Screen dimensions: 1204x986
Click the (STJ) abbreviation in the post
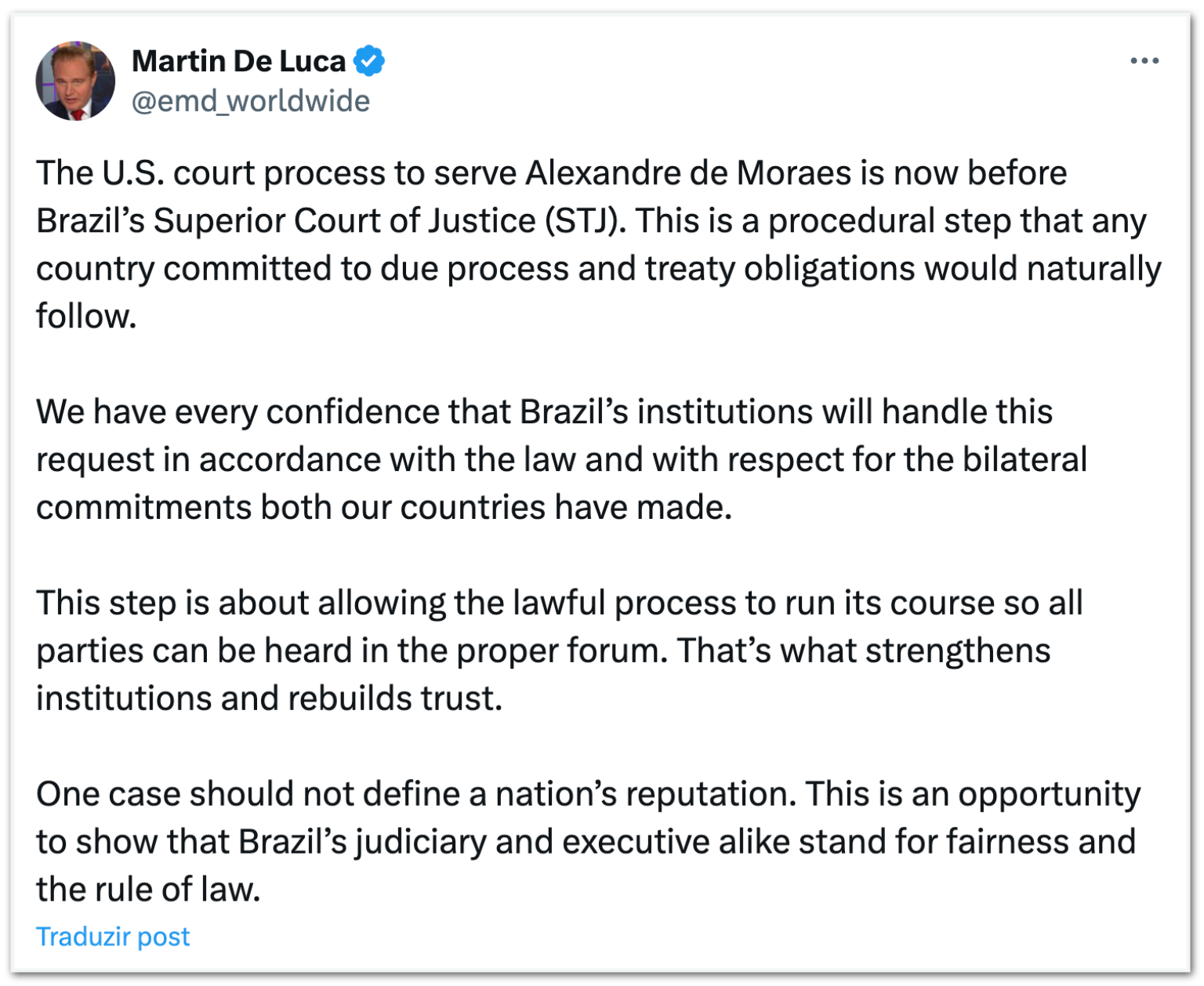(585, 221)
